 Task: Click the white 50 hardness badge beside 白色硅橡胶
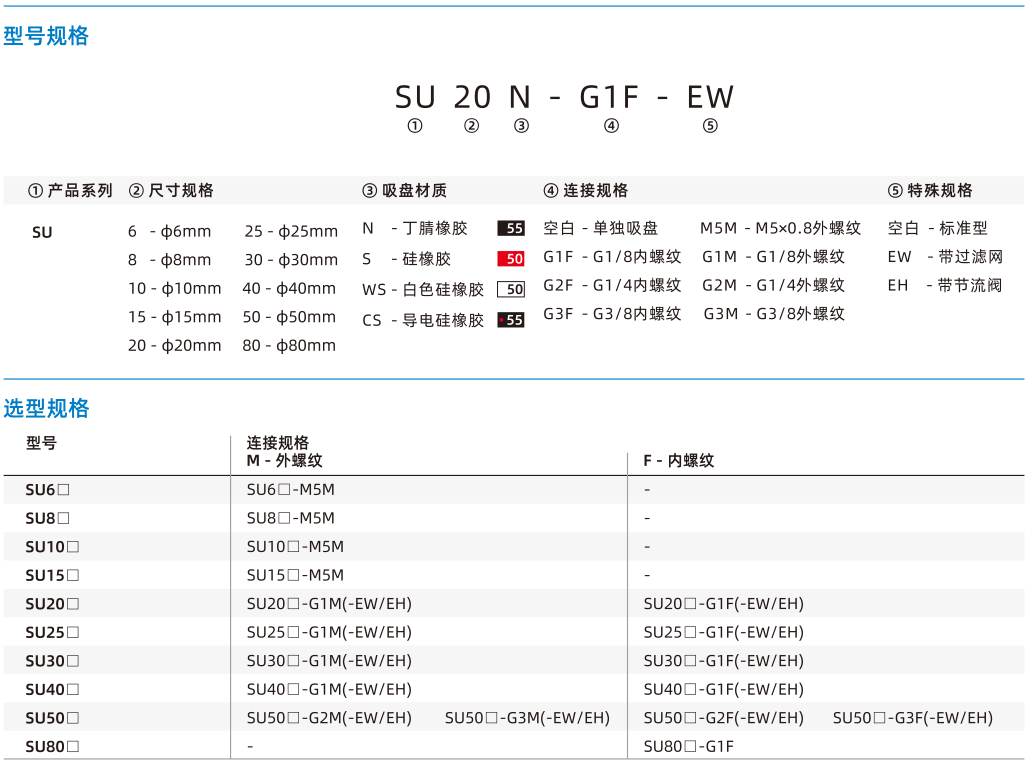511,289
